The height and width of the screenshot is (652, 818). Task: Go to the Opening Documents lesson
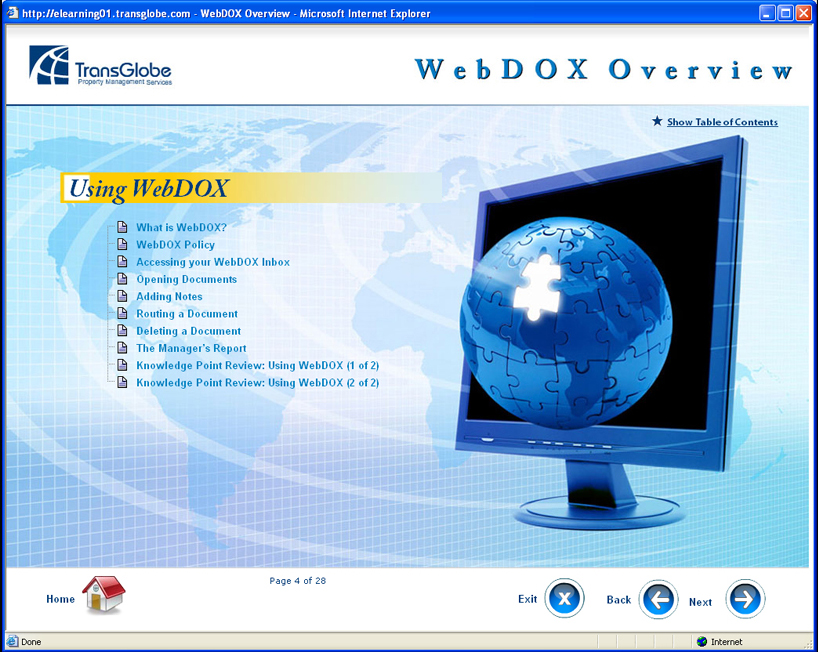(186, 279)
